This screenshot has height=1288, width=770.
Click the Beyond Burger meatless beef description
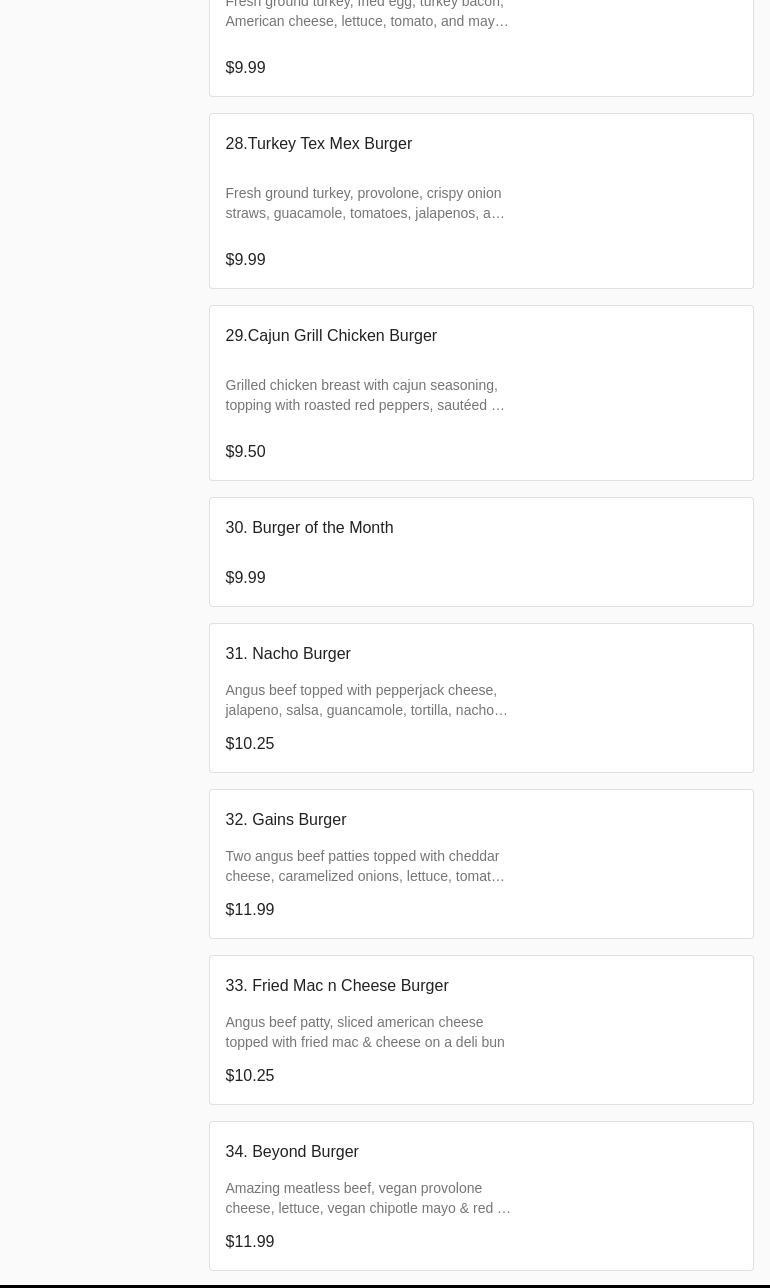pos(367,1198)
